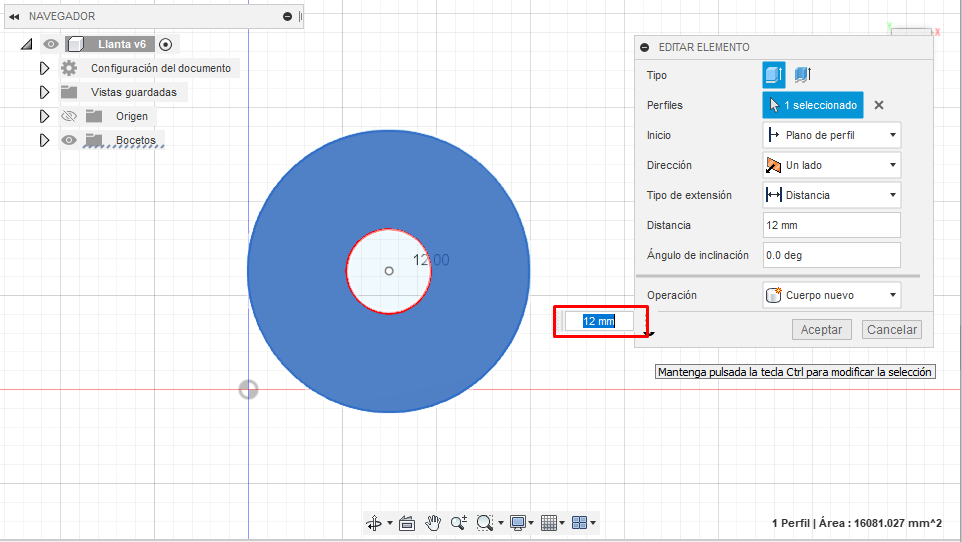The image size is (962, 542).
Task: Collapse the NAVEGADOR panel with double arrows
Action: click(14, 17)
